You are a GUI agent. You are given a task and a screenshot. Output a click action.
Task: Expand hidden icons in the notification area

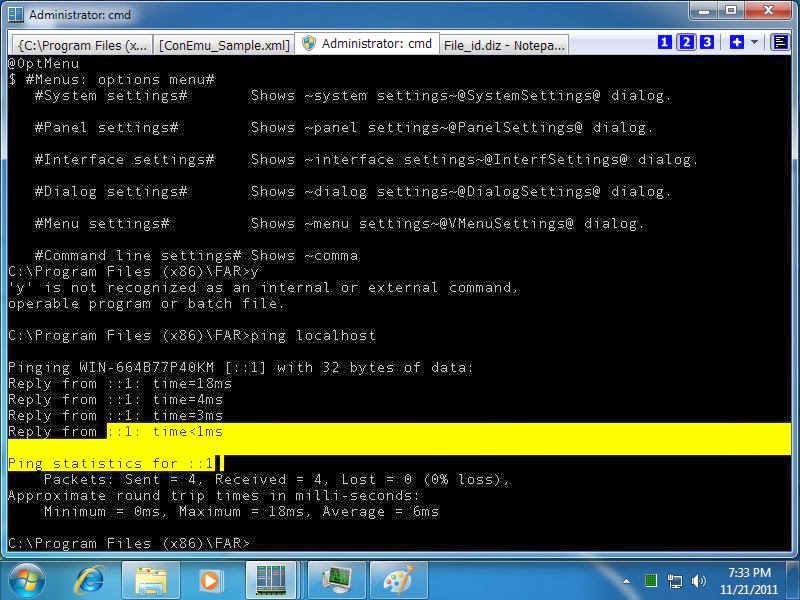[626, 580]
